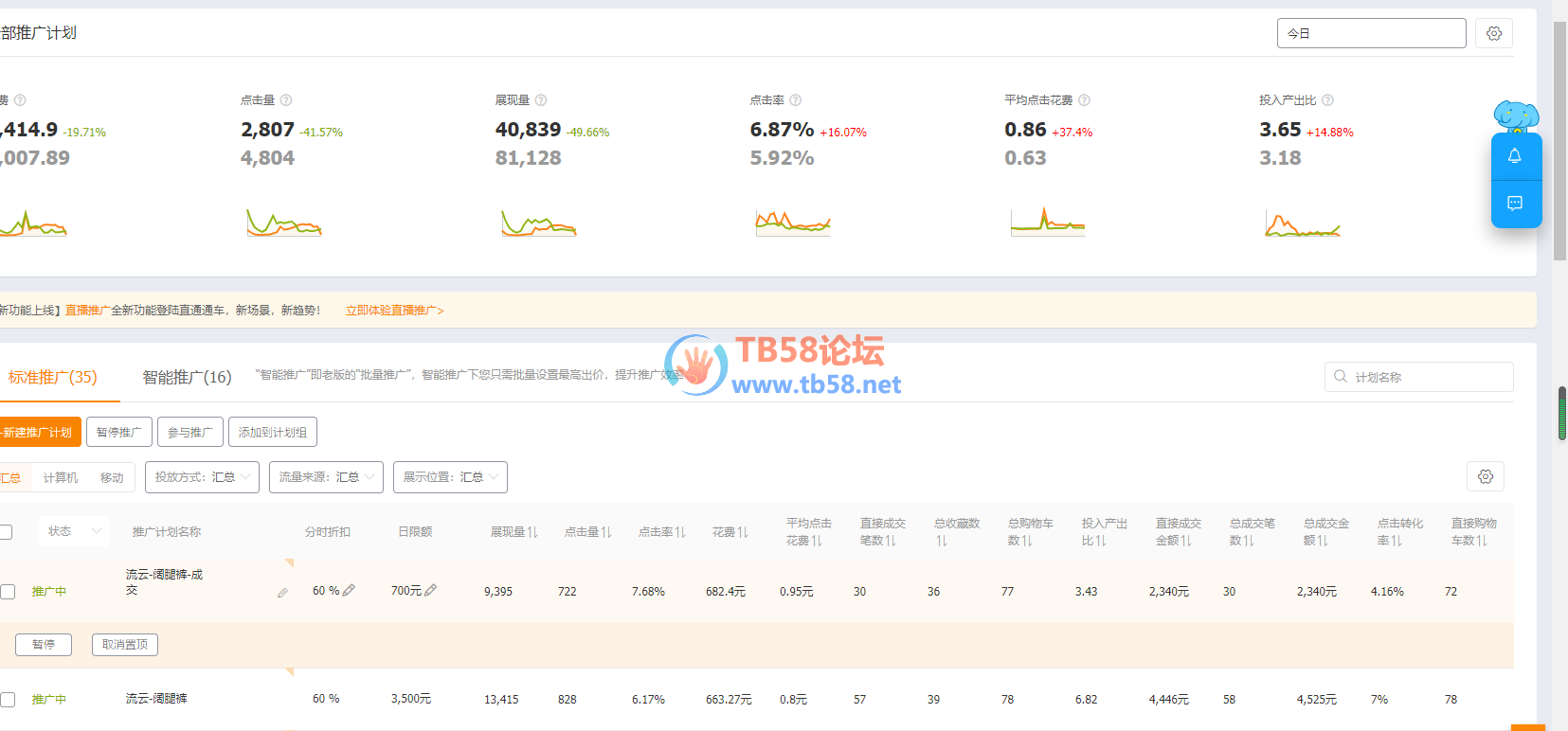Open help icon next to 点击率 metric
This screenshot has width=1568, height=731.
click(x=796, y=100)
